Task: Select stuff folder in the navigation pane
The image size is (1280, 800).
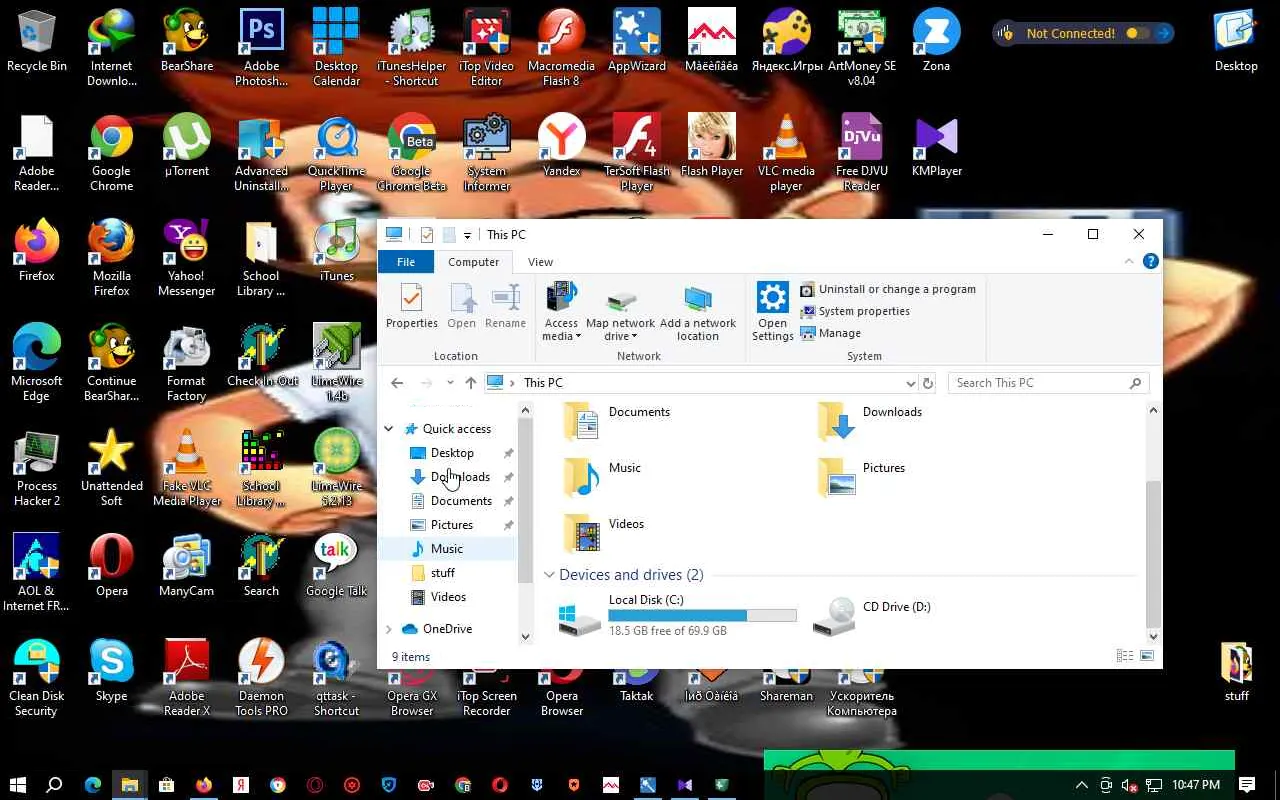Action: pyautogui.click(x=442, y=573)
